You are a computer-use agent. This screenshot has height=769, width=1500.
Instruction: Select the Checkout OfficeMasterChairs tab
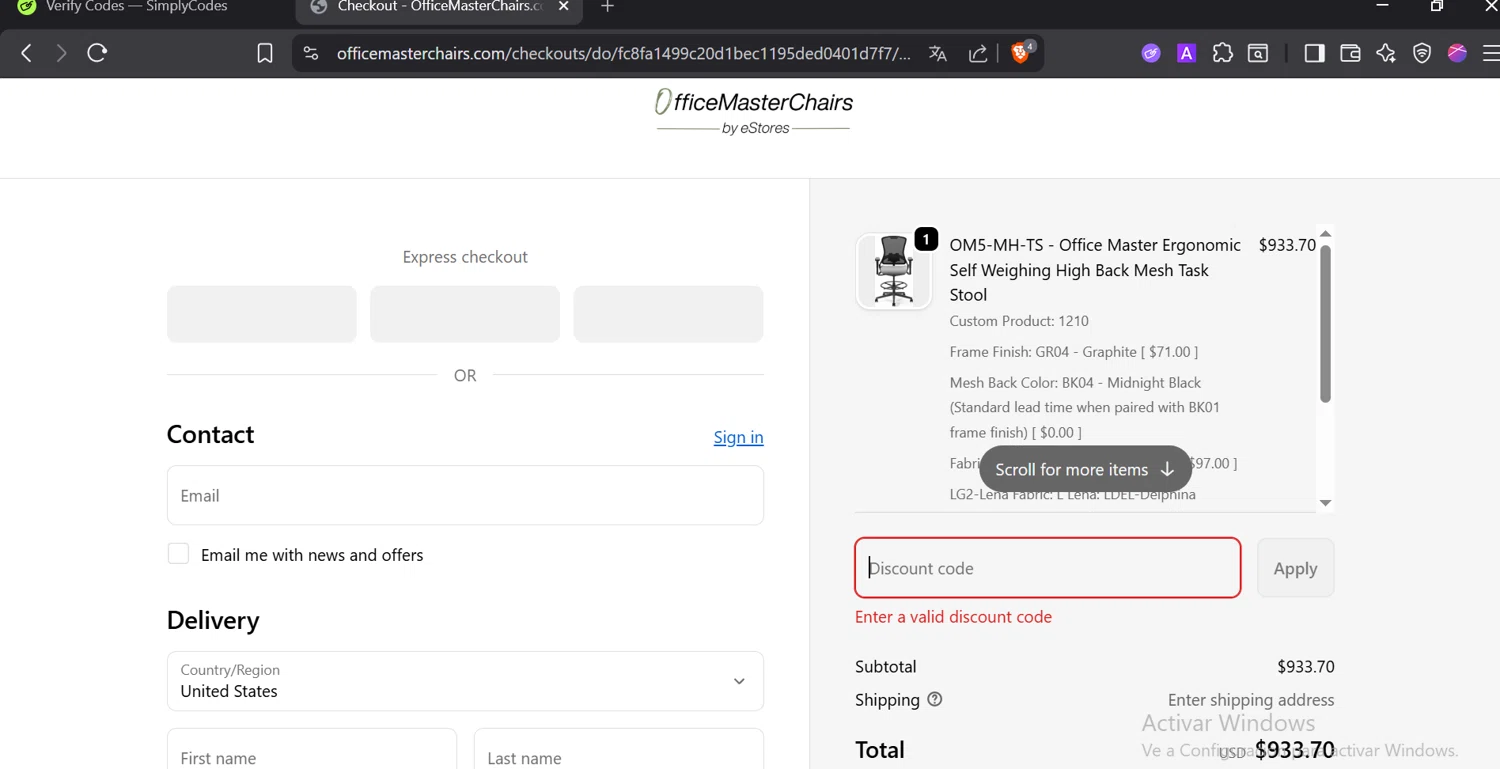tap(440, 7)
